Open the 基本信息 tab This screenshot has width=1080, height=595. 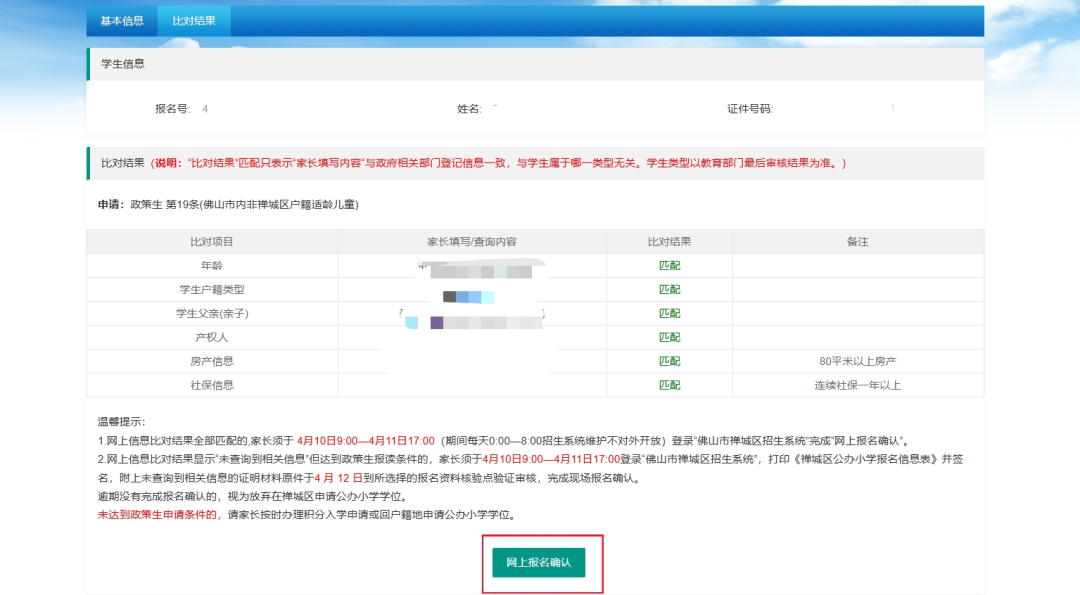coord(122,21)
